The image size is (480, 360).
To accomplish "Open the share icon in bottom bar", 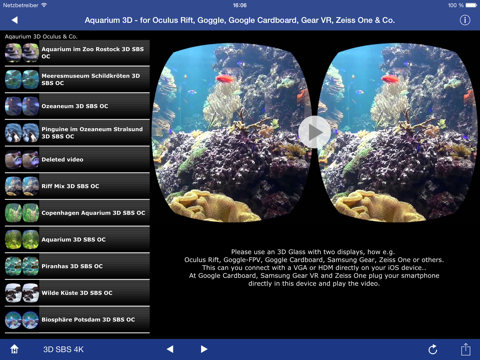I will [x=466, y=349].
